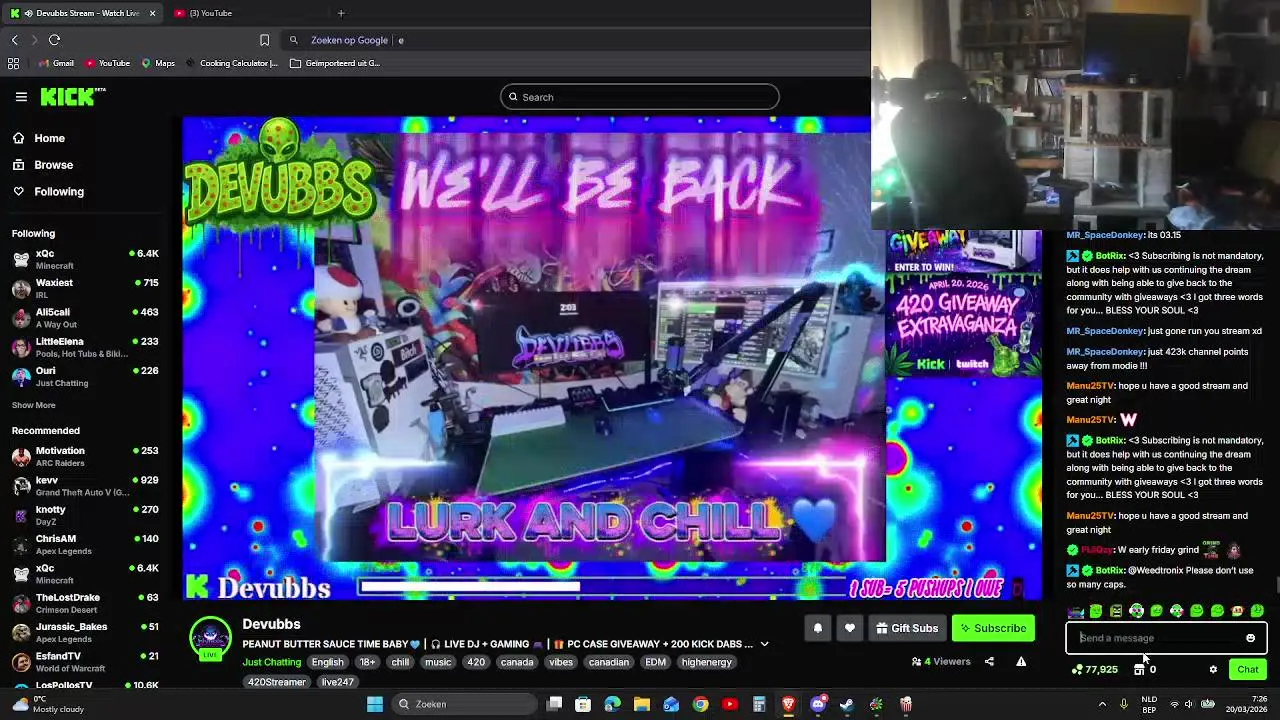Select the 420Streamer tag
Screen dimensions: 1280x720
point(277,682)
